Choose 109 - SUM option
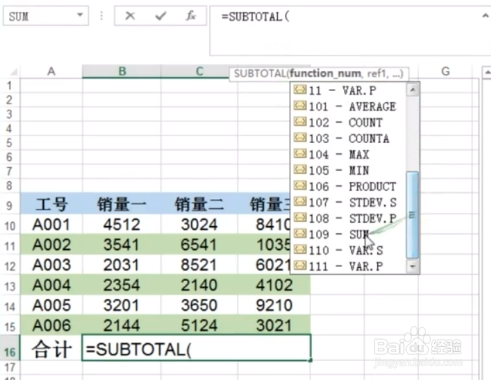491x380 pixels. click(x=349, y=234)
